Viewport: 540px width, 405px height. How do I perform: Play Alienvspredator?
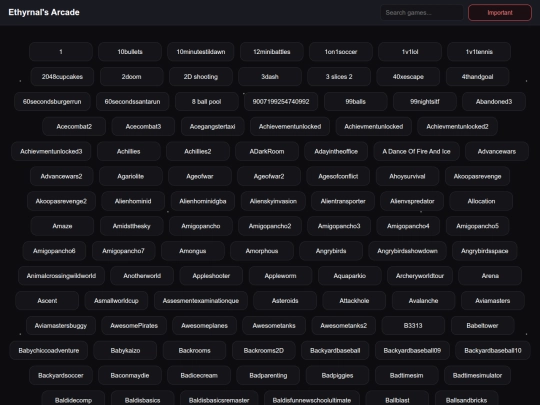(x=412, y=201)
